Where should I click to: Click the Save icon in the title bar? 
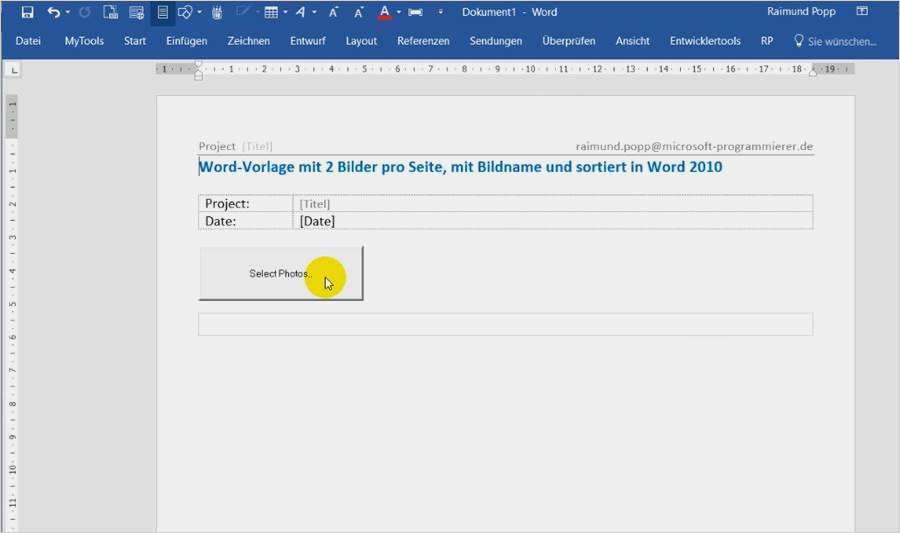[x=27, y=12]
